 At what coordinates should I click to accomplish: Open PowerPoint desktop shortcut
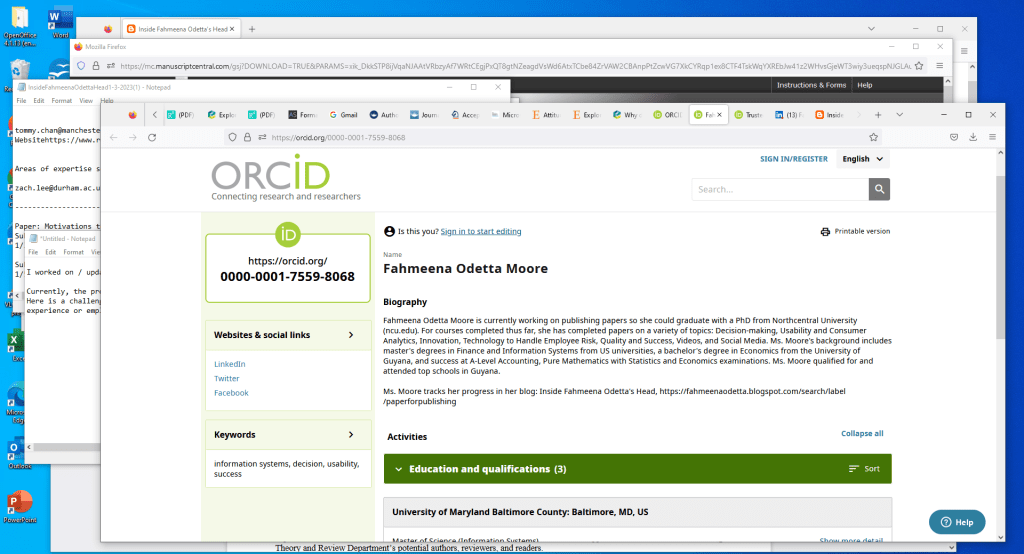point(20,508)
